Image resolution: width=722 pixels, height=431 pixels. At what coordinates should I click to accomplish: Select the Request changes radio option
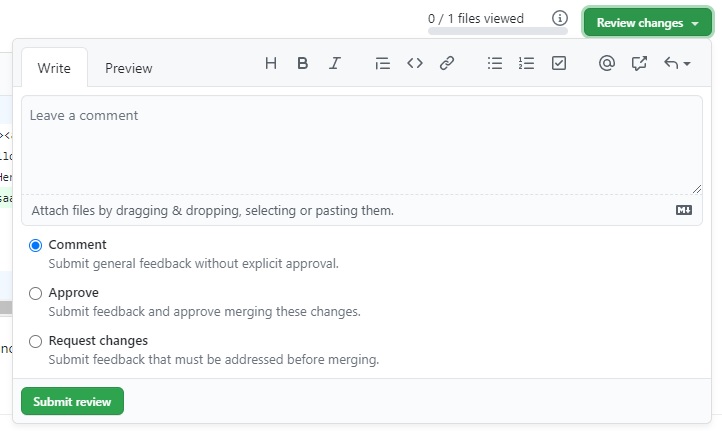[36, 341]
